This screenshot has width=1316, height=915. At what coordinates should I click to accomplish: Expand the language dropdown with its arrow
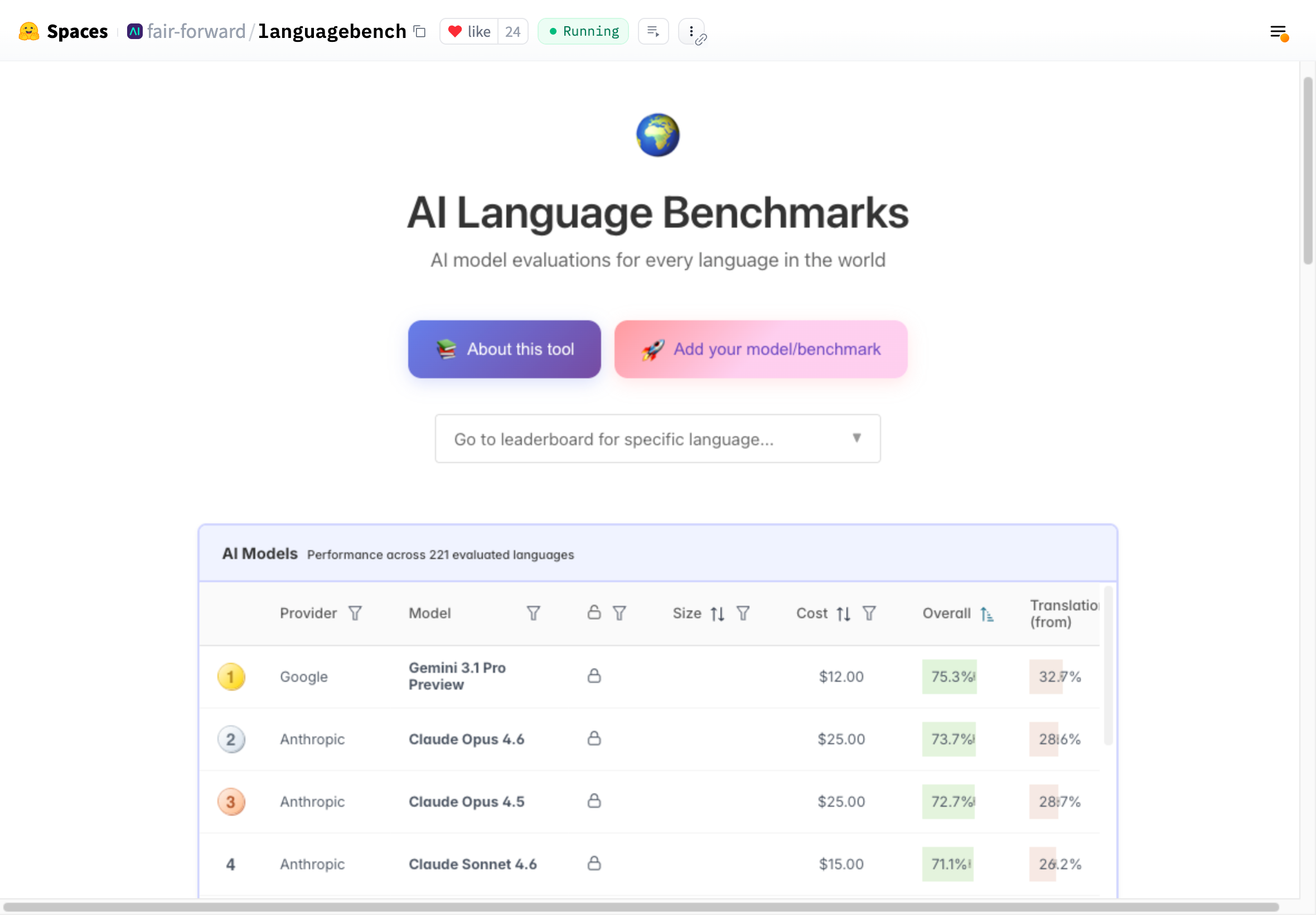point(857,438)
